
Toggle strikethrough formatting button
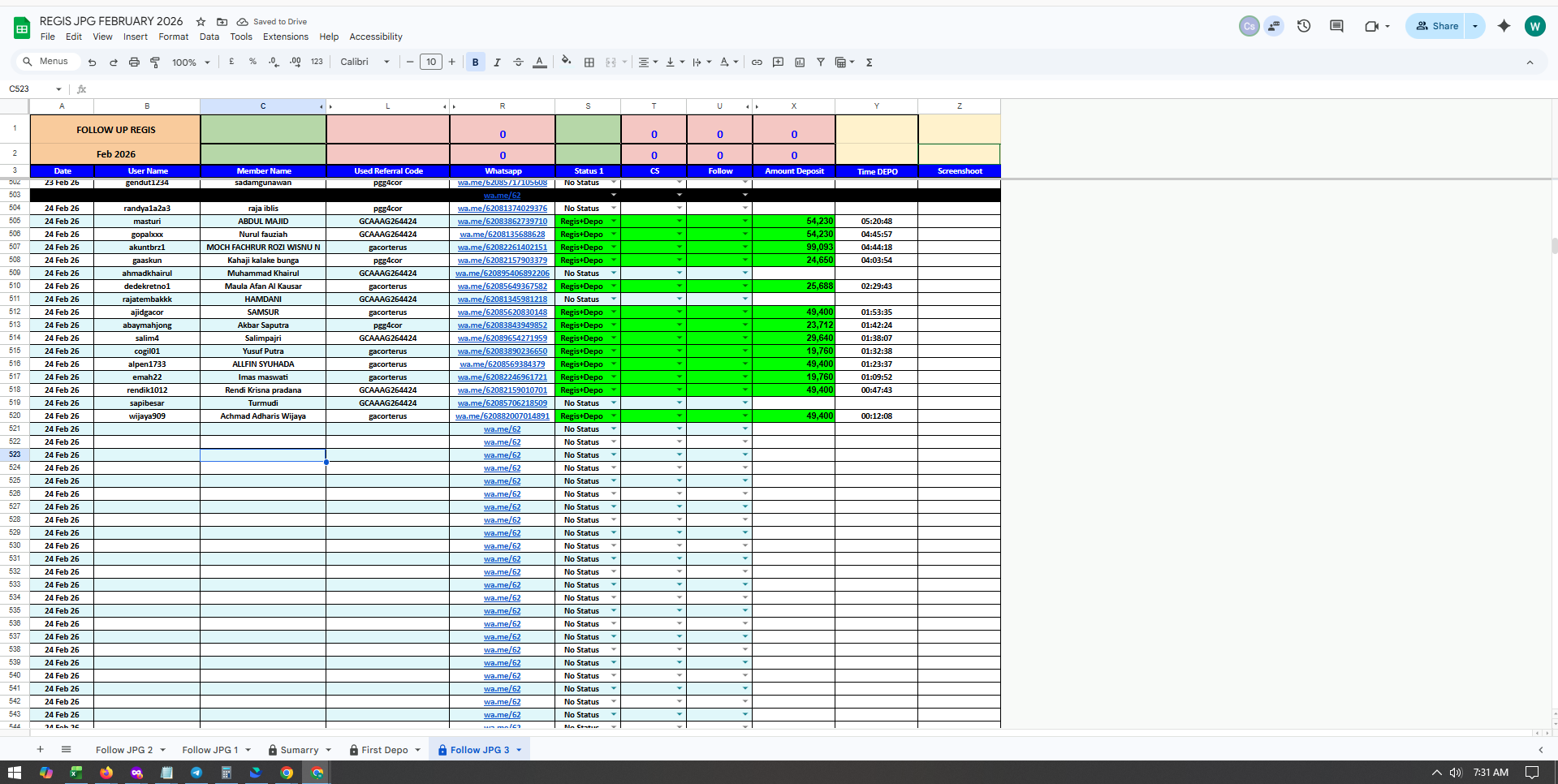point(518,62)
